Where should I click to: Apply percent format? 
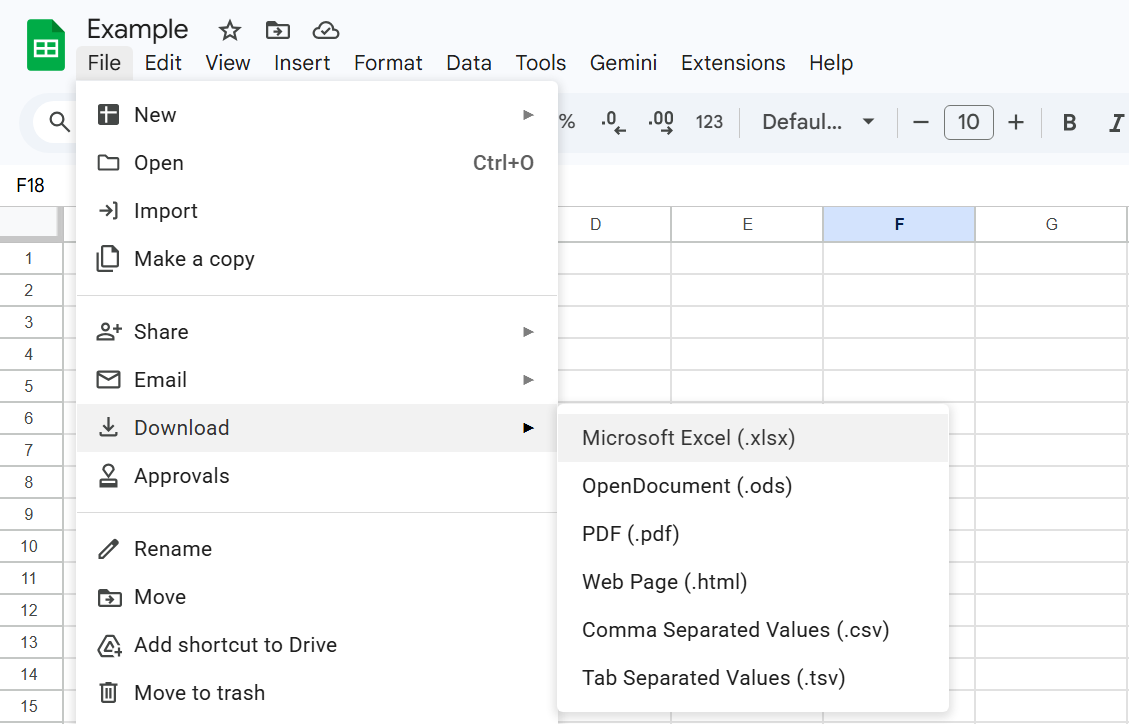(x=566, y=122)
